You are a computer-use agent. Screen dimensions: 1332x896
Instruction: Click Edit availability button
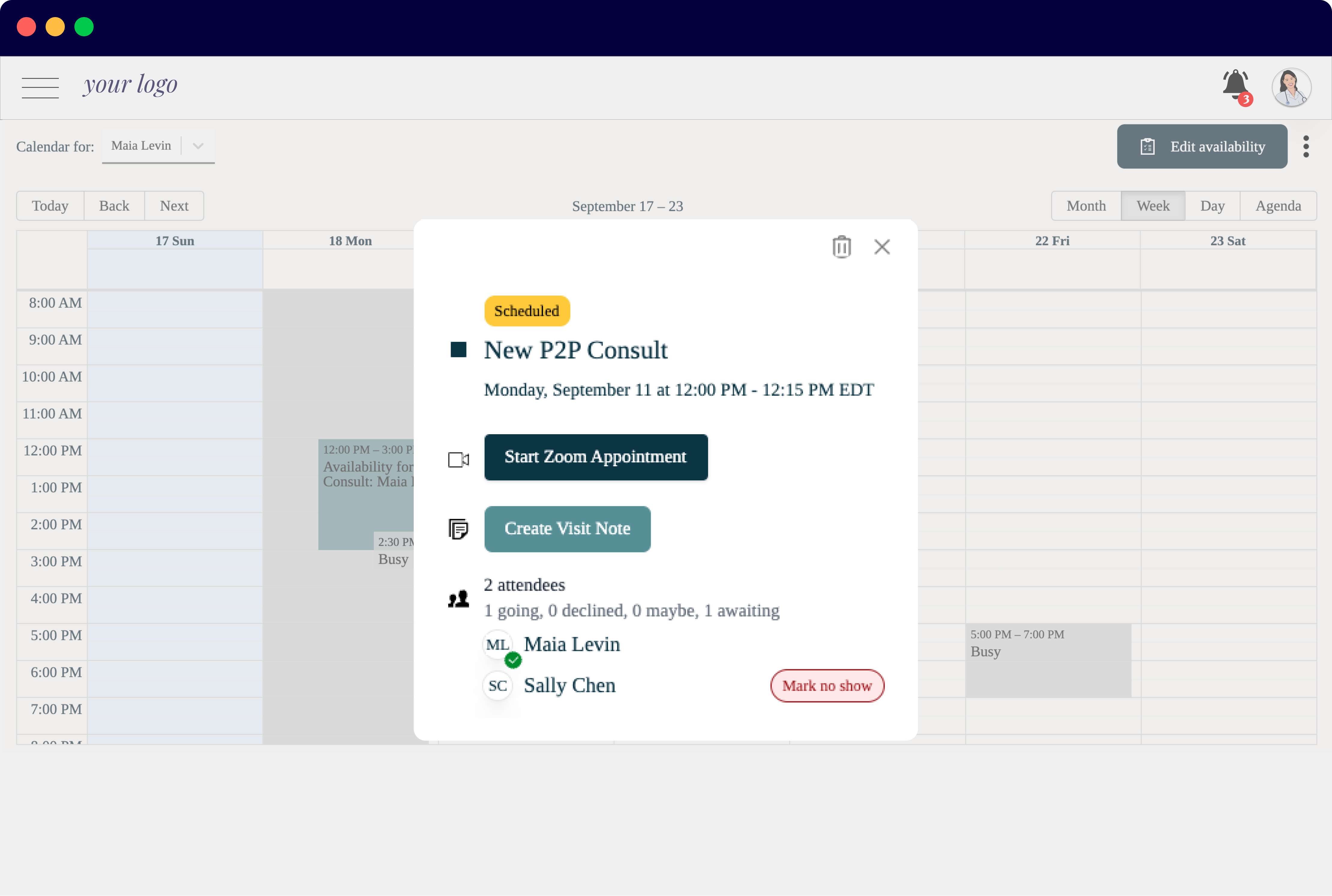1202,146
